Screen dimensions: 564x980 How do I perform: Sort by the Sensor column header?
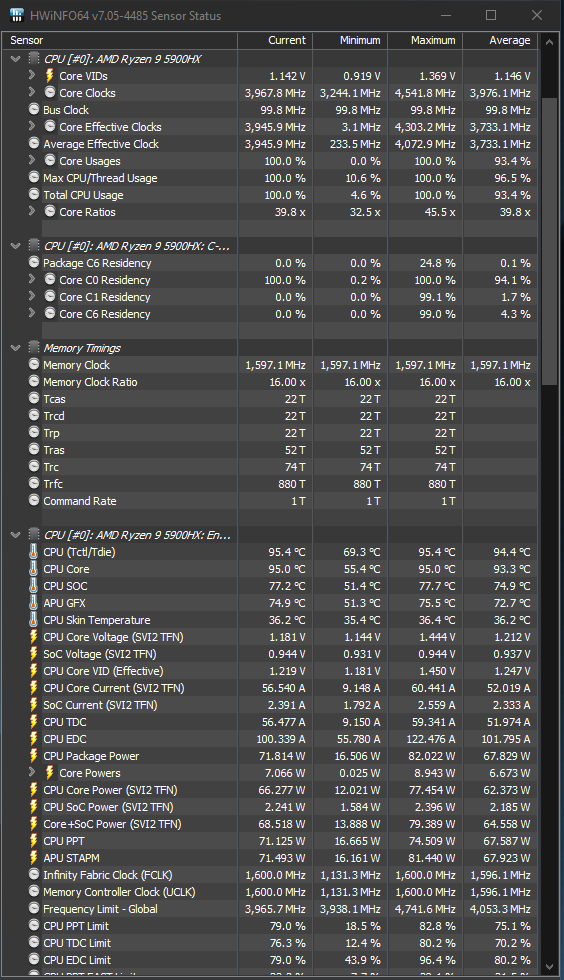pos(120,40)
